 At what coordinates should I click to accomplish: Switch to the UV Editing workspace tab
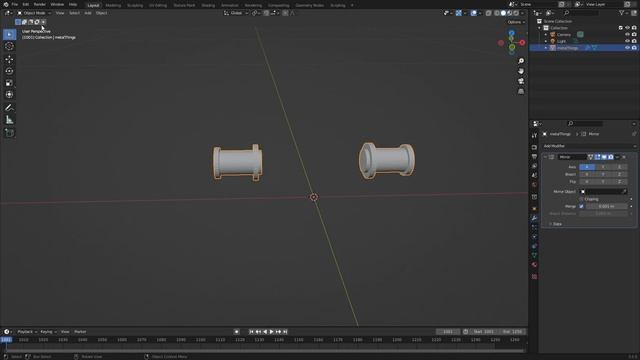[x=158, y=5]
